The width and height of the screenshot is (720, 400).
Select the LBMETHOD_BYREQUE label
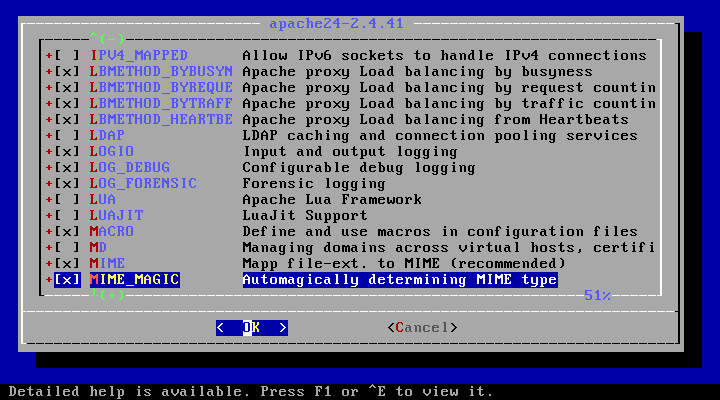coord(161,88)
